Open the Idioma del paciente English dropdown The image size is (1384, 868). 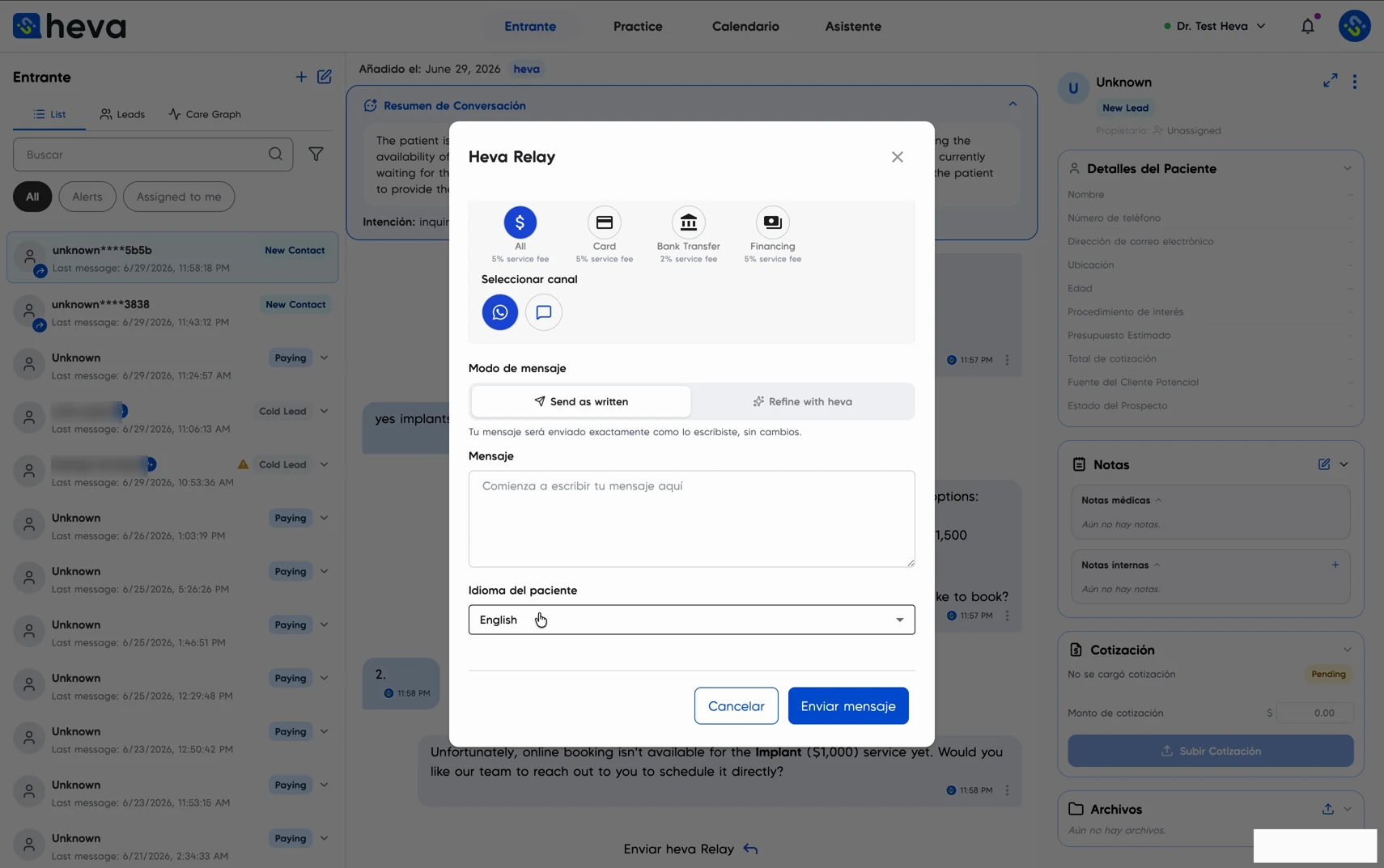point(692,620)
